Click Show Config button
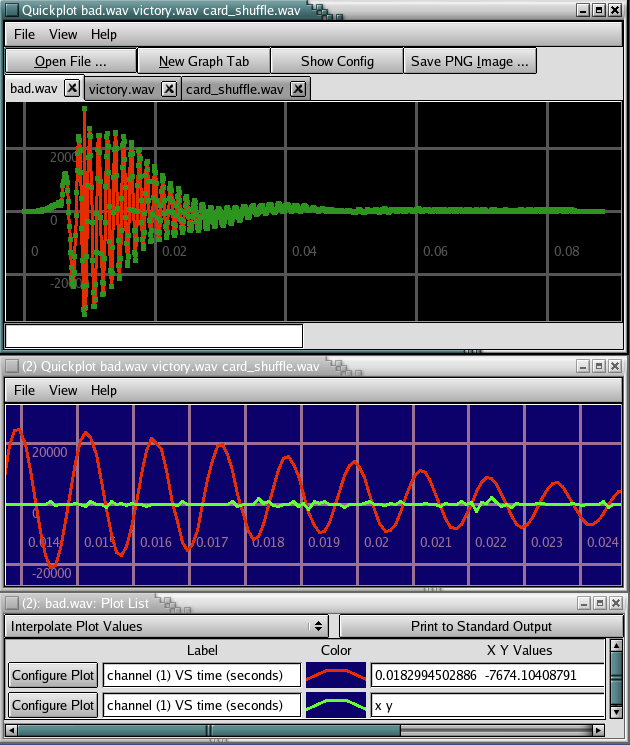Image resolution: width=630 pixels, height=745 pixels. pyautogui.click(x=337, y=61)
